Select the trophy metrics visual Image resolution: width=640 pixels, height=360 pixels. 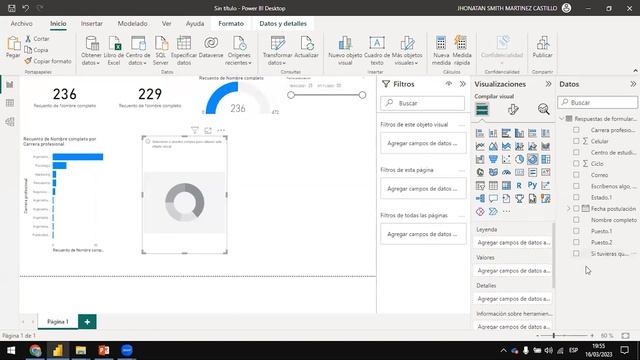click(x=519, y=198)
